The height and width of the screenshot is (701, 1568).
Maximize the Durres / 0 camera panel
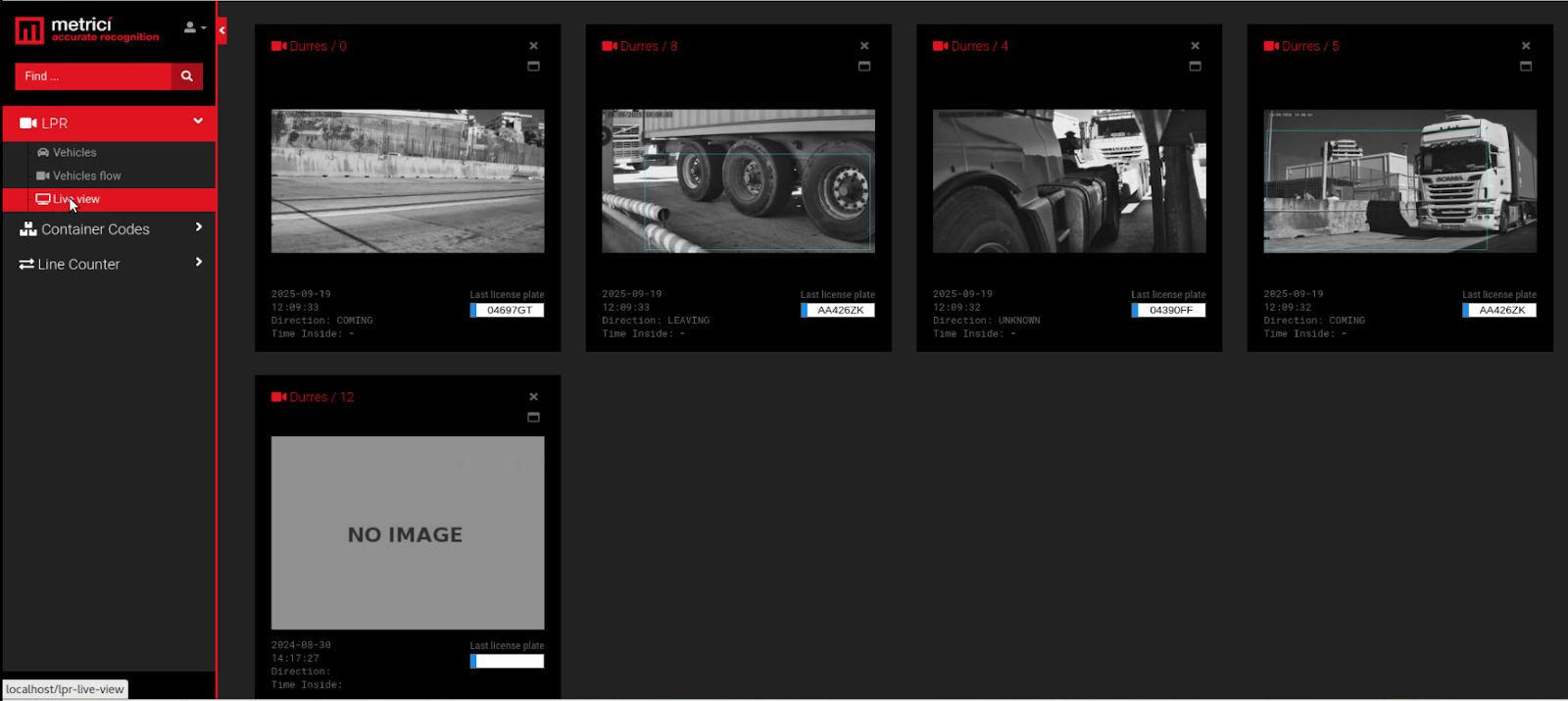tap(533, 67)
